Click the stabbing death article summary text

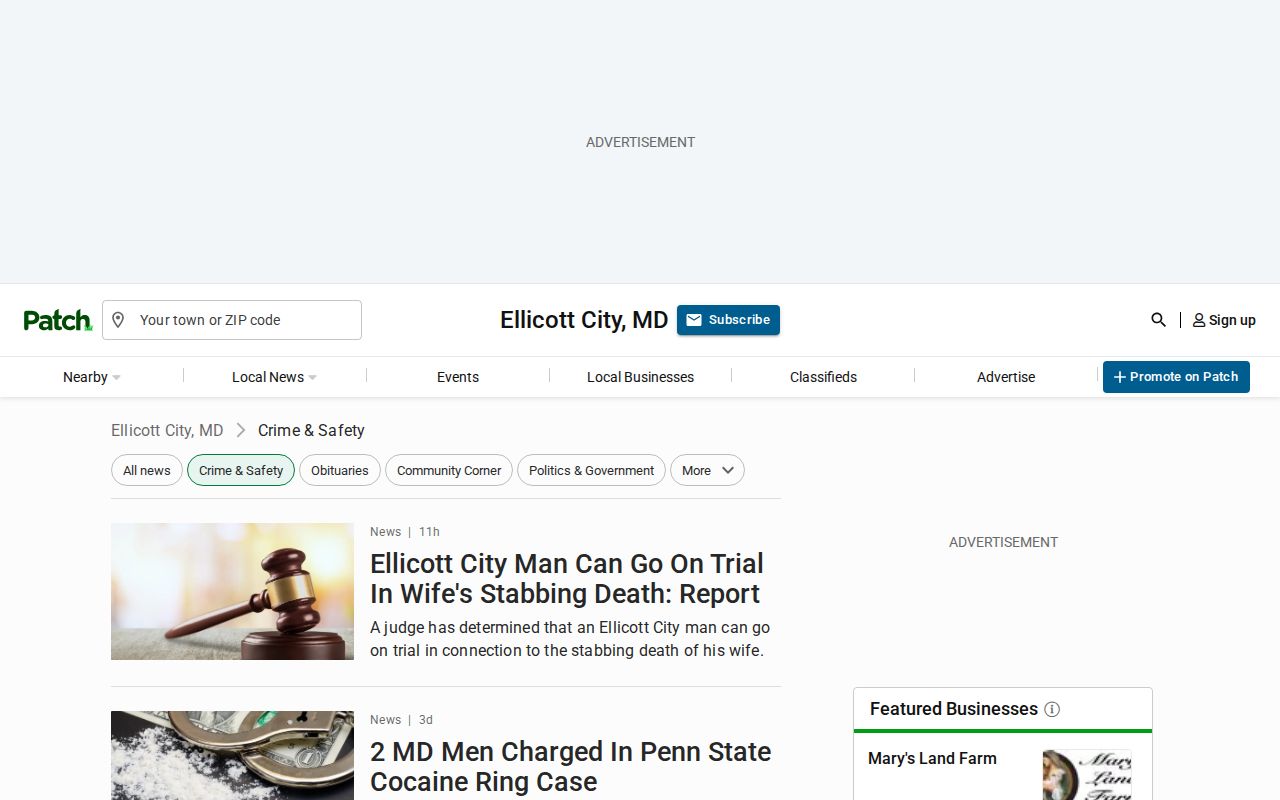[570, 639]
